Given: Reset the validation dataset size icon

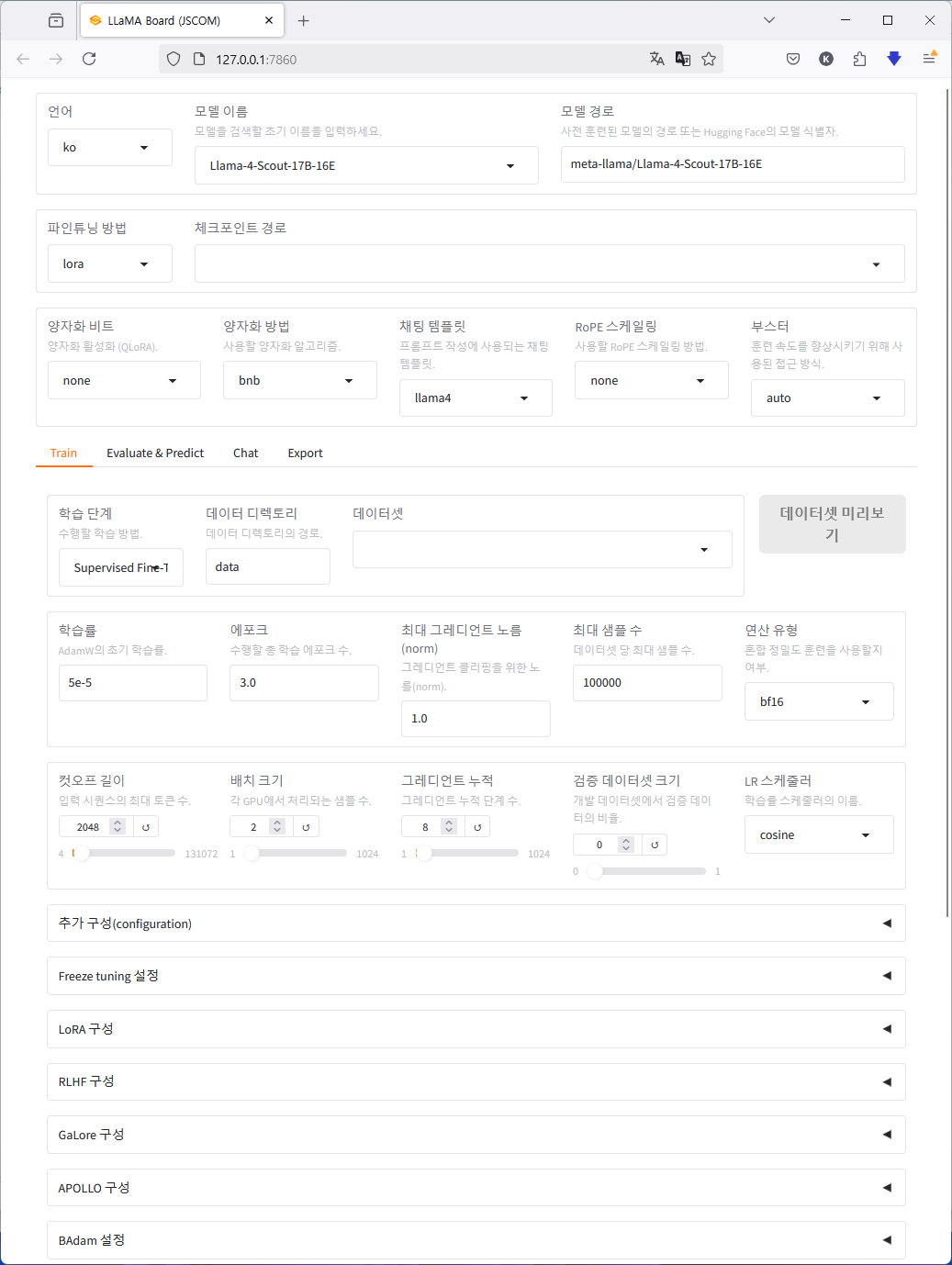Looking at the screenshot, I should point(655,845).
